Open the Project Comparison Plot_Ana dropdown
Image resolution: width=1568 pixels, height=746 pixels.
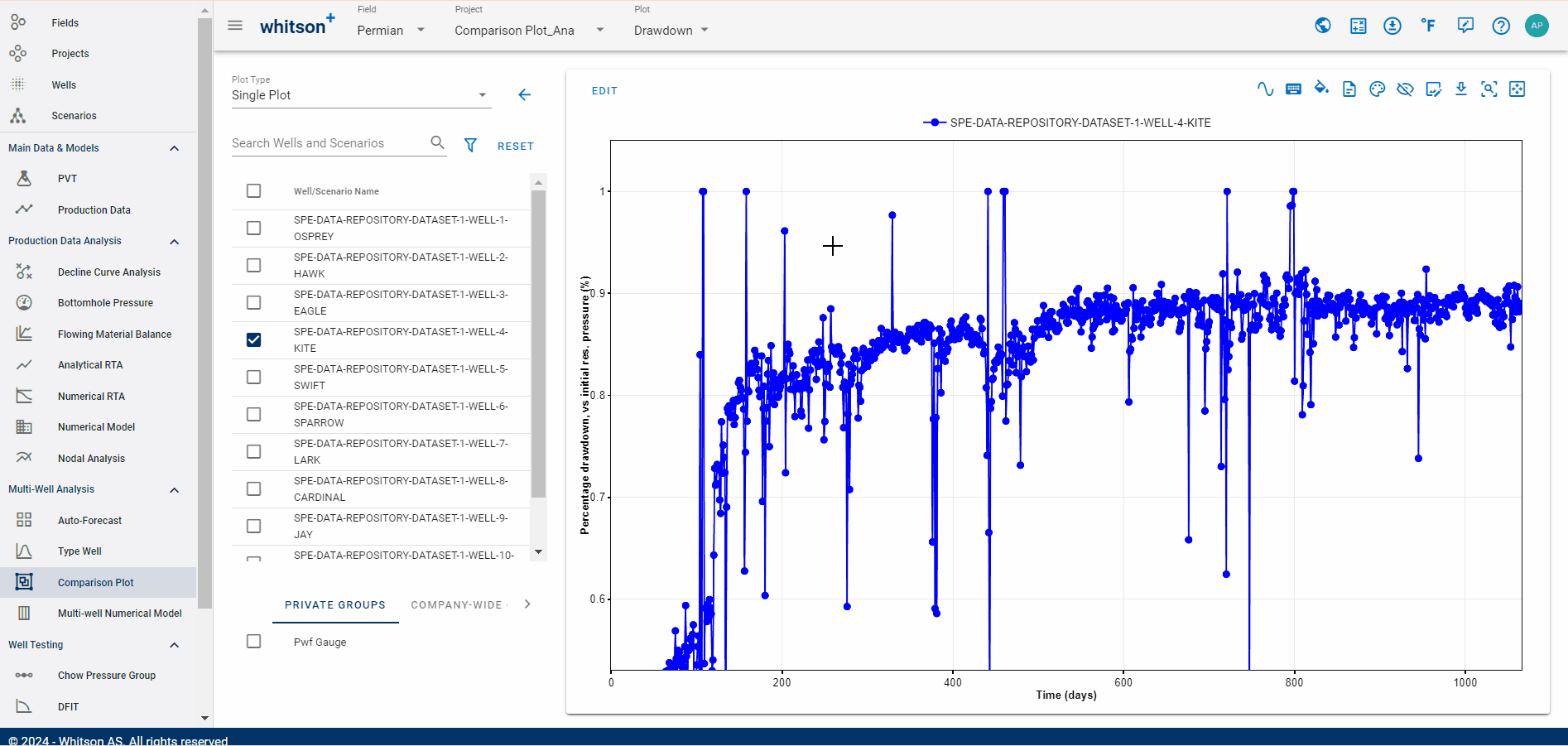(530, 31)
